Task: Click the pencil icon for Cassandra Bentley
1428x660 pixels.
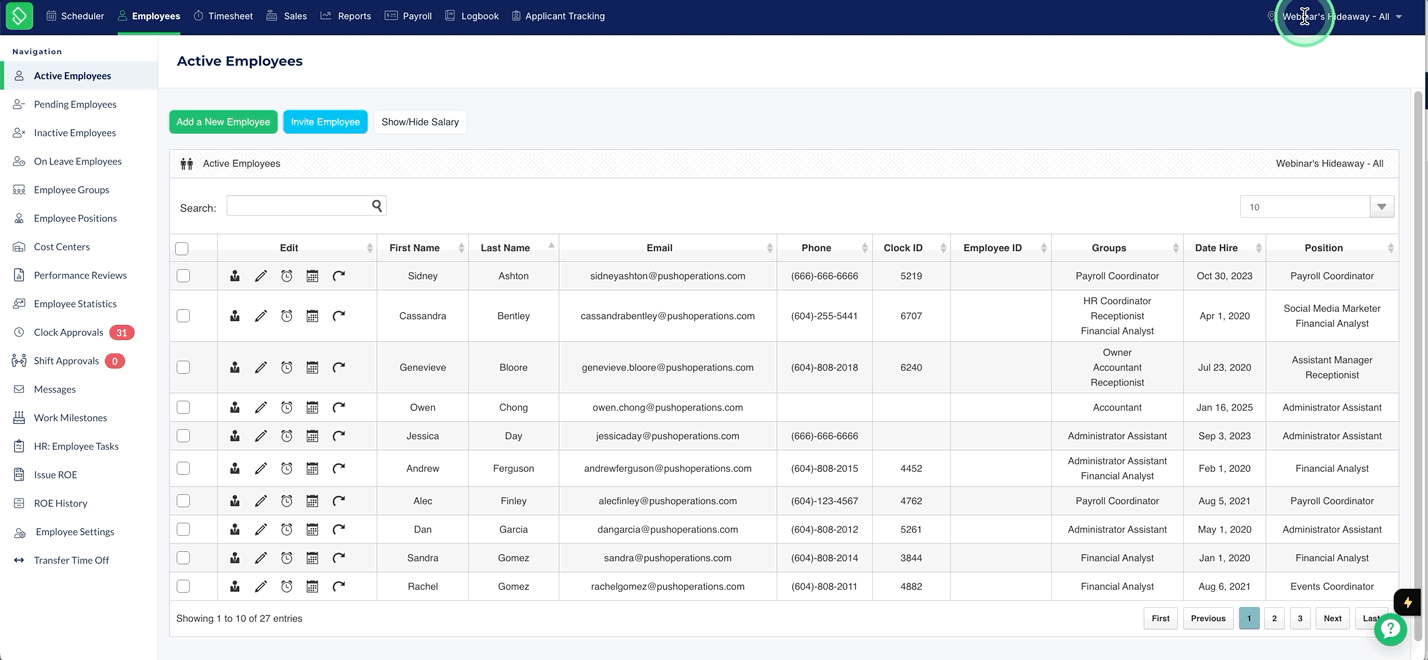Action: click(x=261, y=316)
